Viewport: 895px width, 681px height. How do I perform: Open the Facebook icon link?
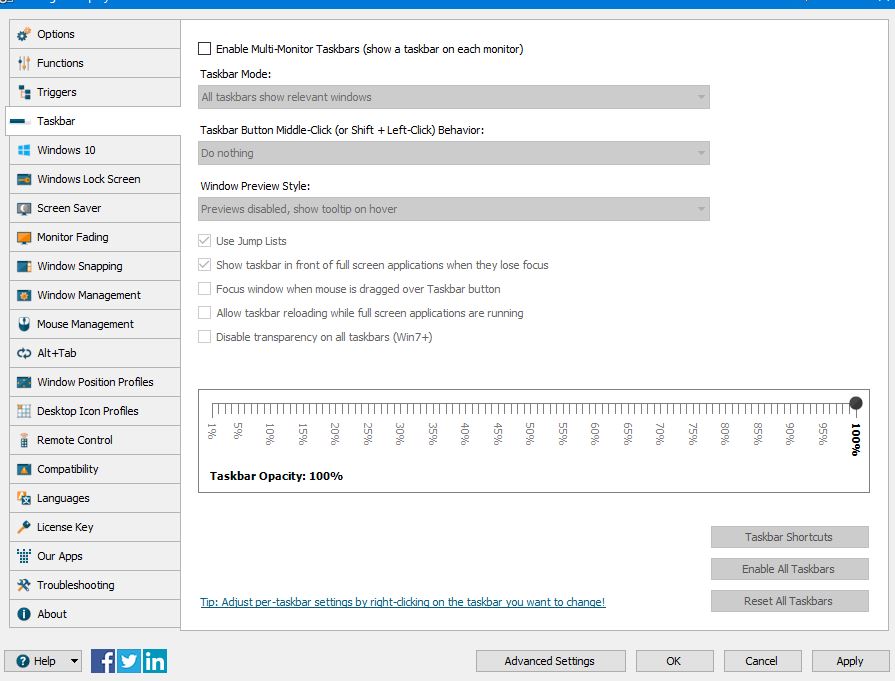(x=103, y=661)
